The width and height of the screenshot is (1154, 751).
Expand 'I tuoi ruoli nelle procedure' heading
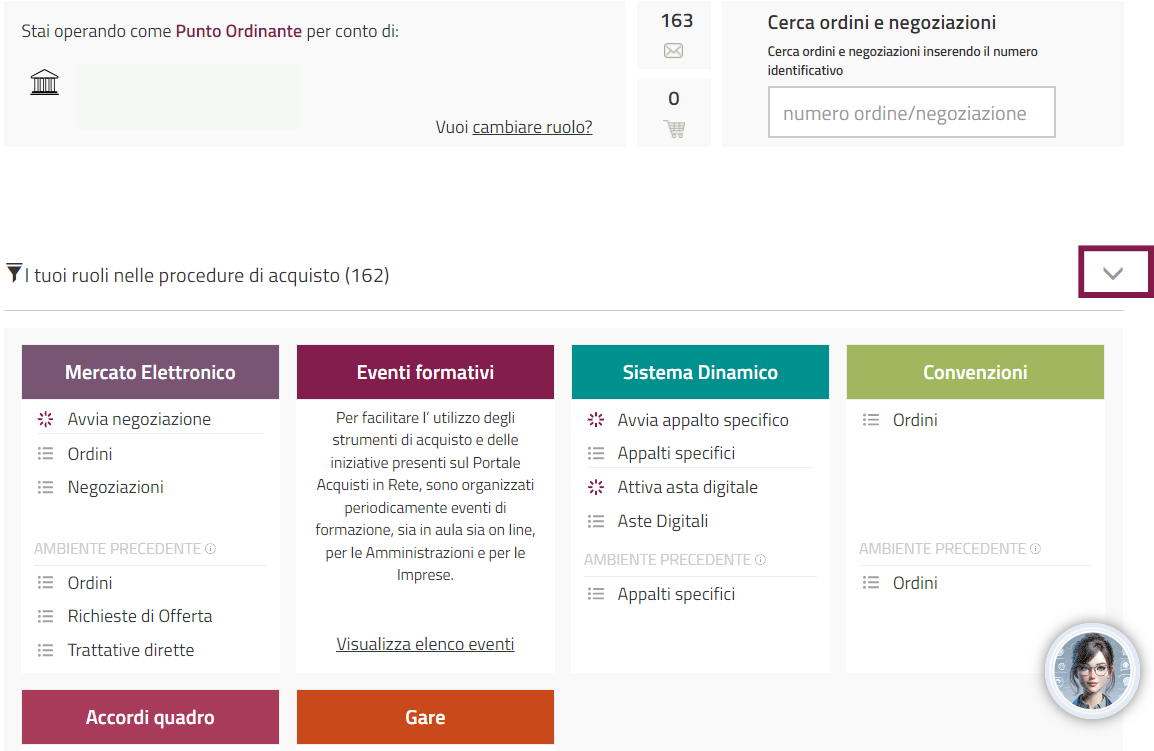coord(207,275)
